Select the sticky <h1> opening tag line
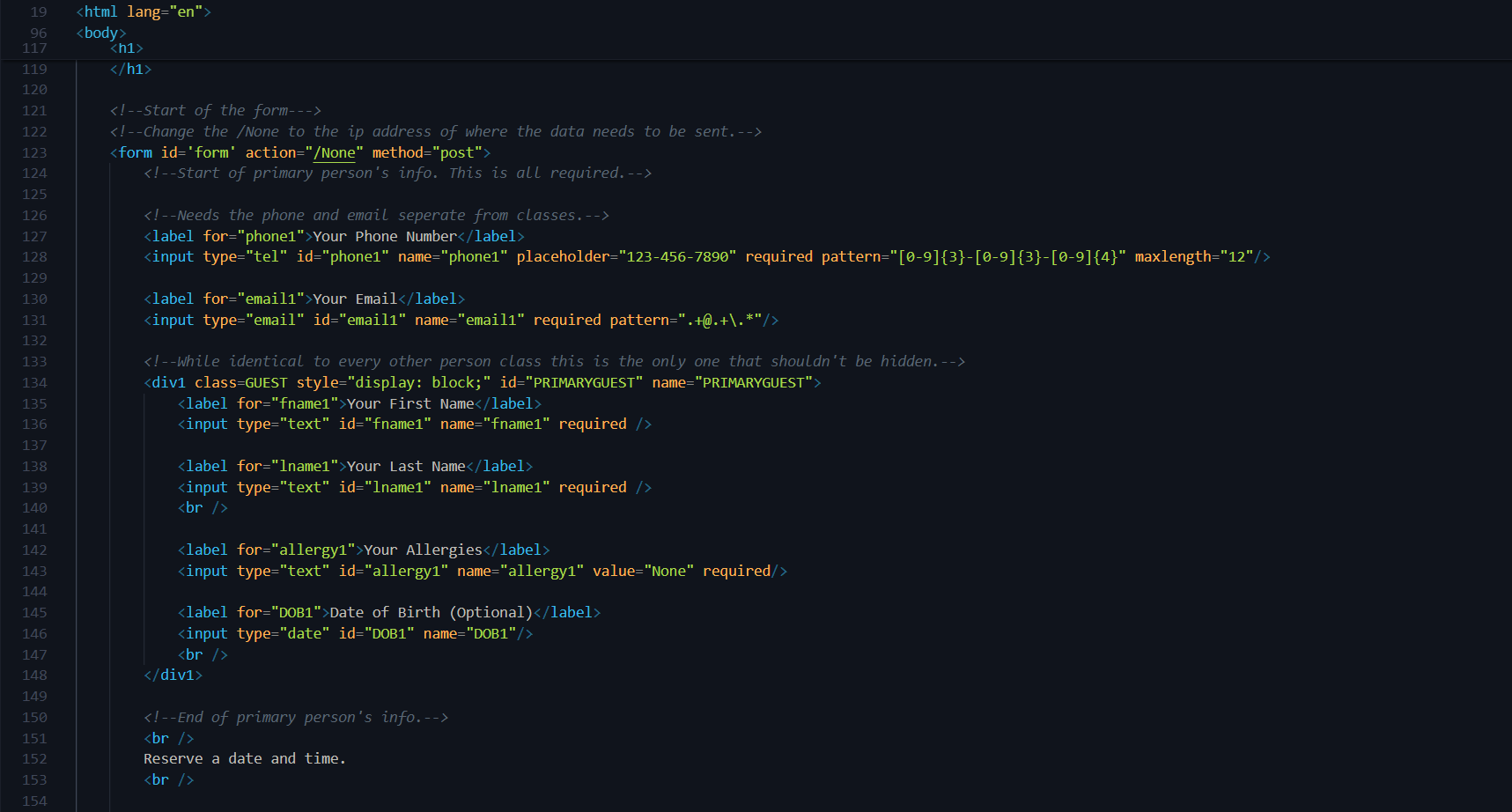Viewport: 1512px width, 812px height. 127,48
